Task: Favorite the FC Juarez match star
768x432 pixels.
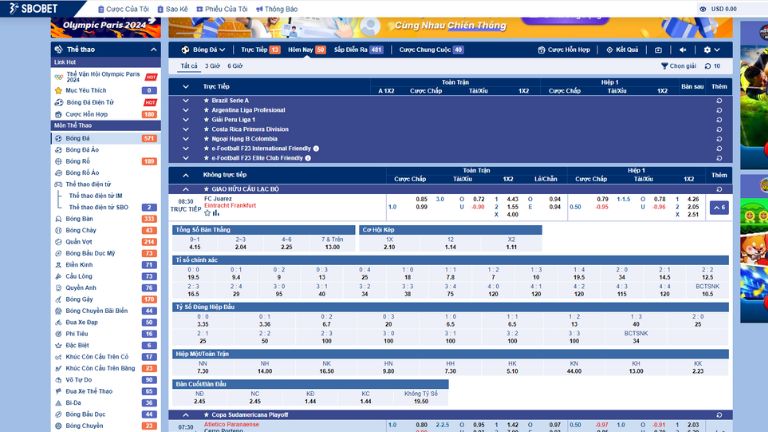Action: point(207,213)
